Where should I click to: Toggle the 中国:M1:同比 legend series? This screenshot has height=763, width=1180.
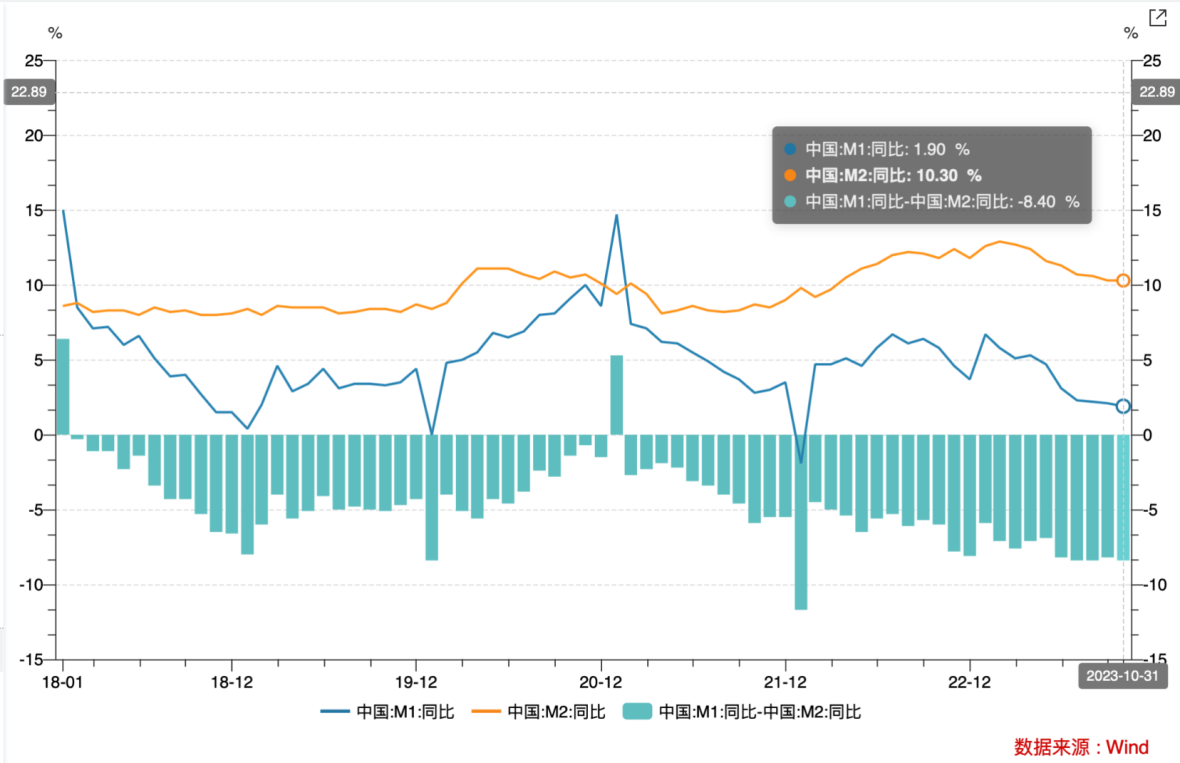(x=387, y=712)
